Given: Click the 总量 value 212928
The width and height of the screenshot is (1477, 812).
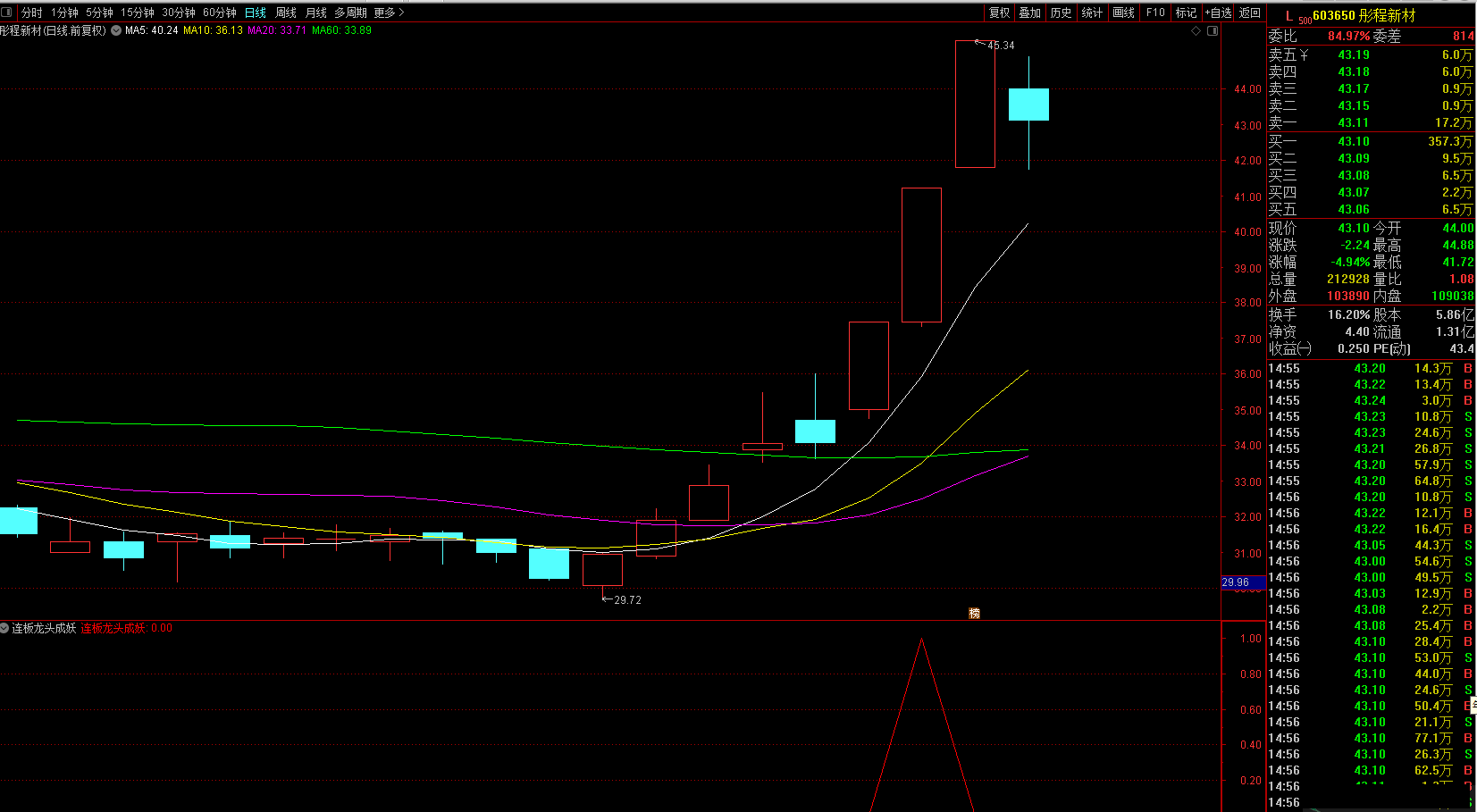Looking at the screenshot, I should 1347,279.
